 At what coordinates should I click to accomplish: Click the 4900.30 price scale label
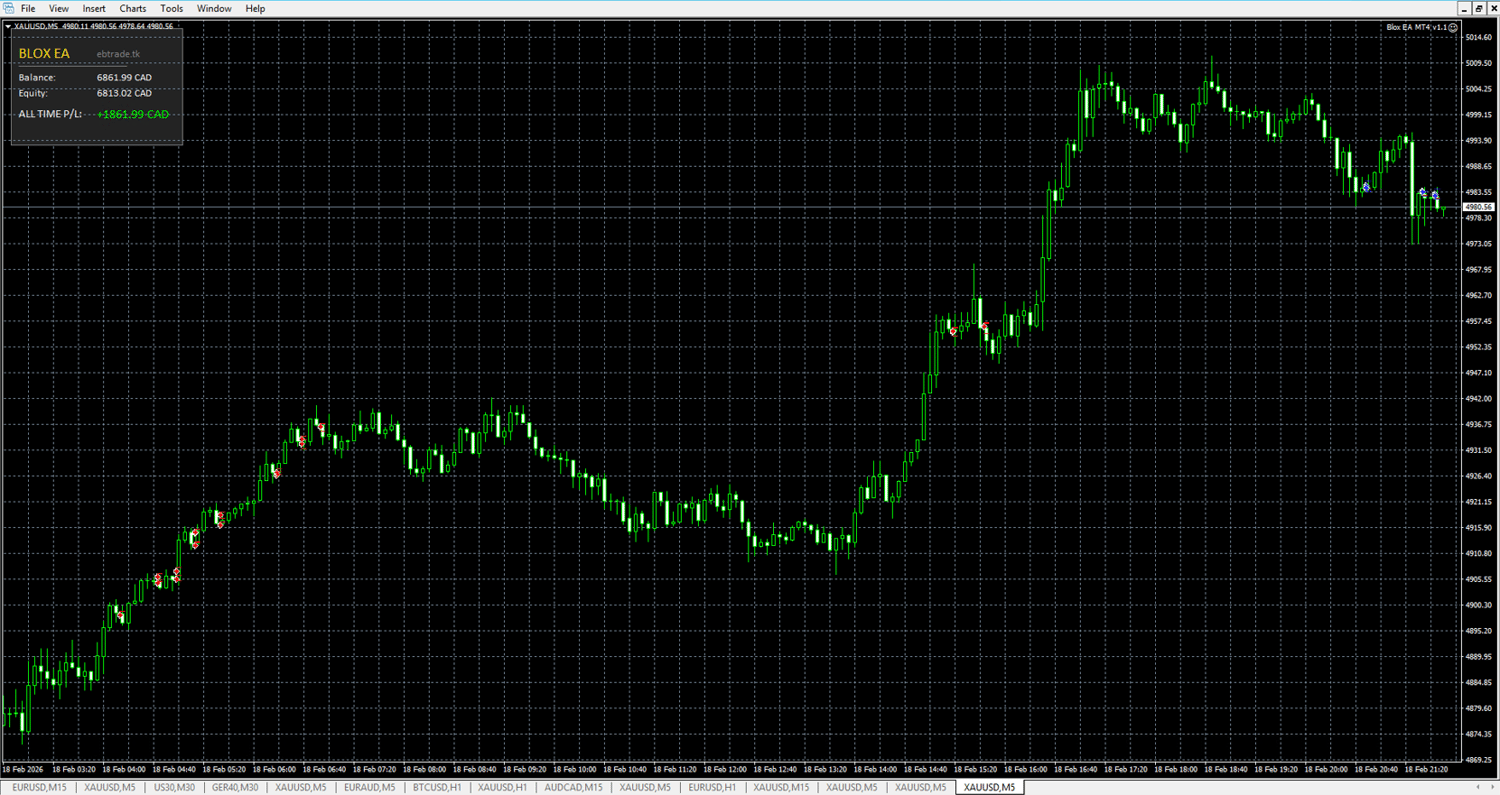tap(1478, 605)
